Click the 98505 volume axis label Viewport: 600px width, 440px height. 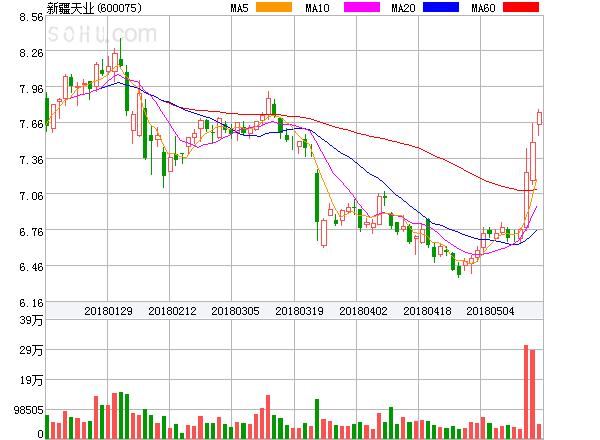[29, 410]
